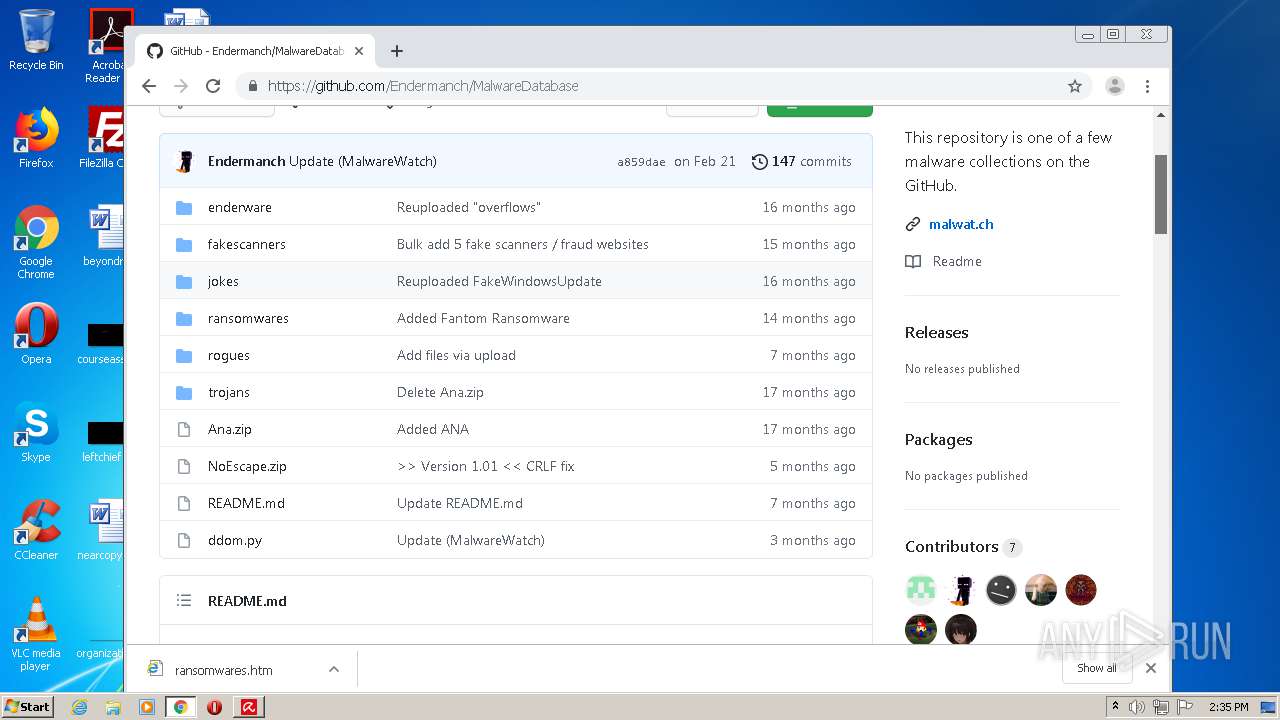Viewport: 1280px width, 720px height.
Task: Open commit Added Fantom Ransomware
Action: point(483,318)
